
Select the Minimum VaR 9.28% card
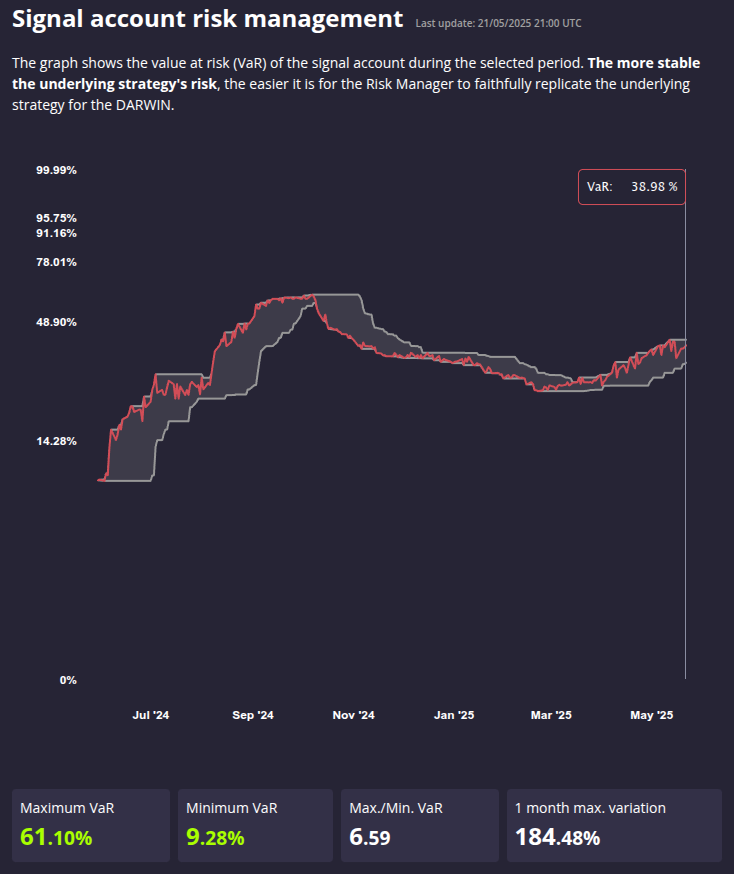coord(255,825)
